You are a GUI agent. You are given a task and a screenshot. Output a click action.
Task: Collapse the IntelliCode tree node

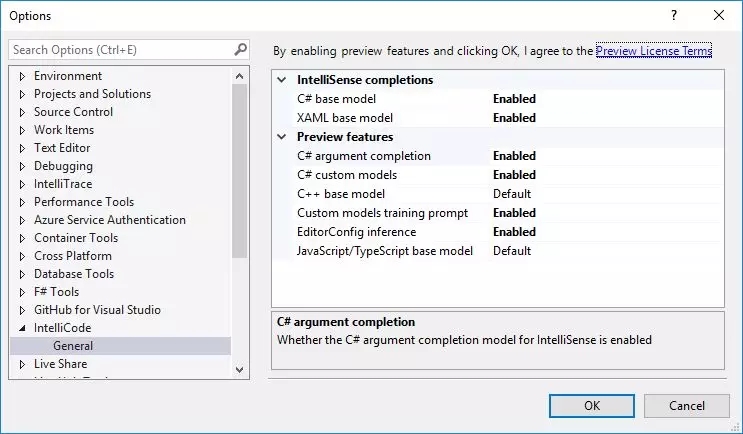[x=22, y=328]
